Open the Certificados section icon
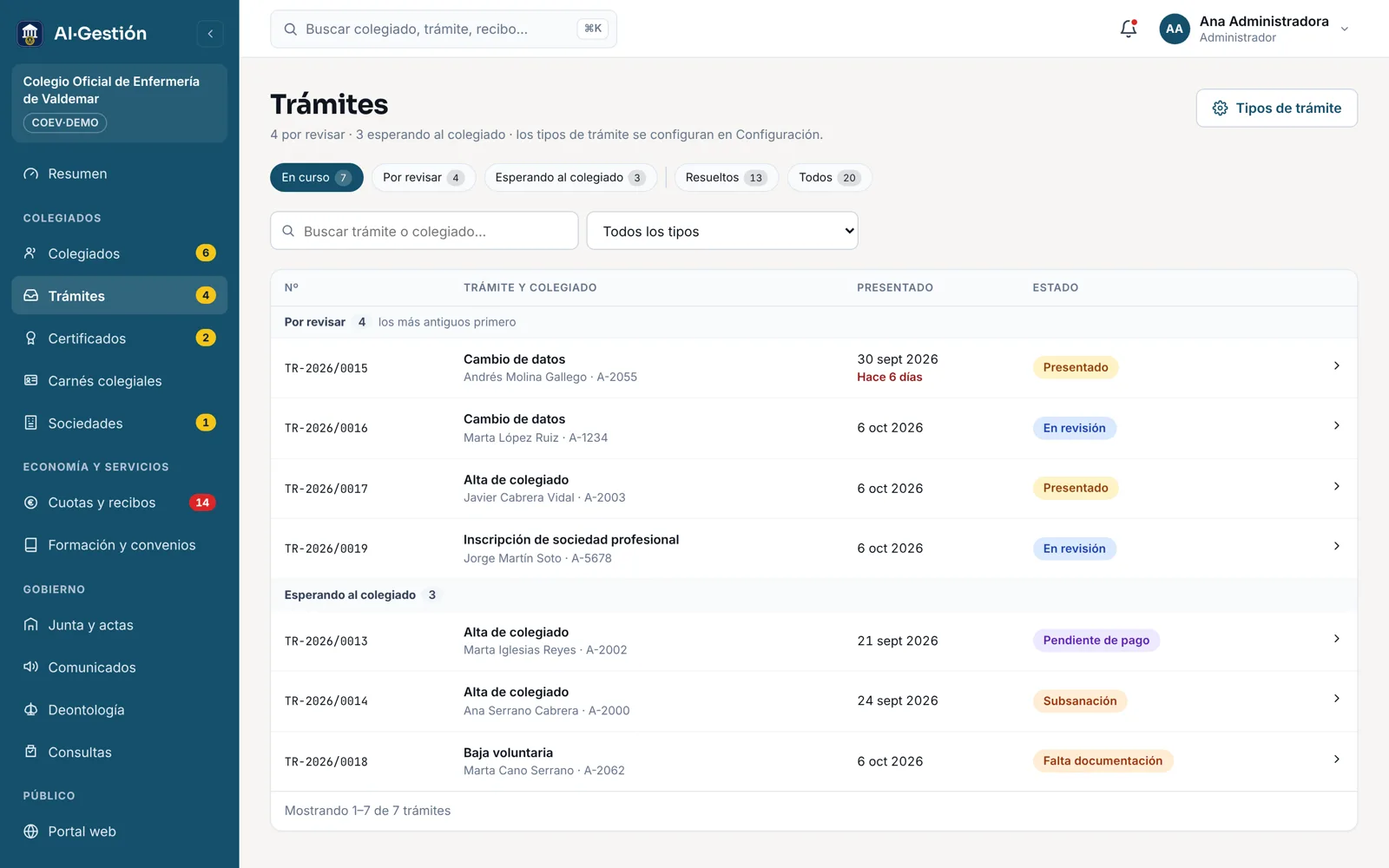This screenshot has height=868, width=1389. 31,339
